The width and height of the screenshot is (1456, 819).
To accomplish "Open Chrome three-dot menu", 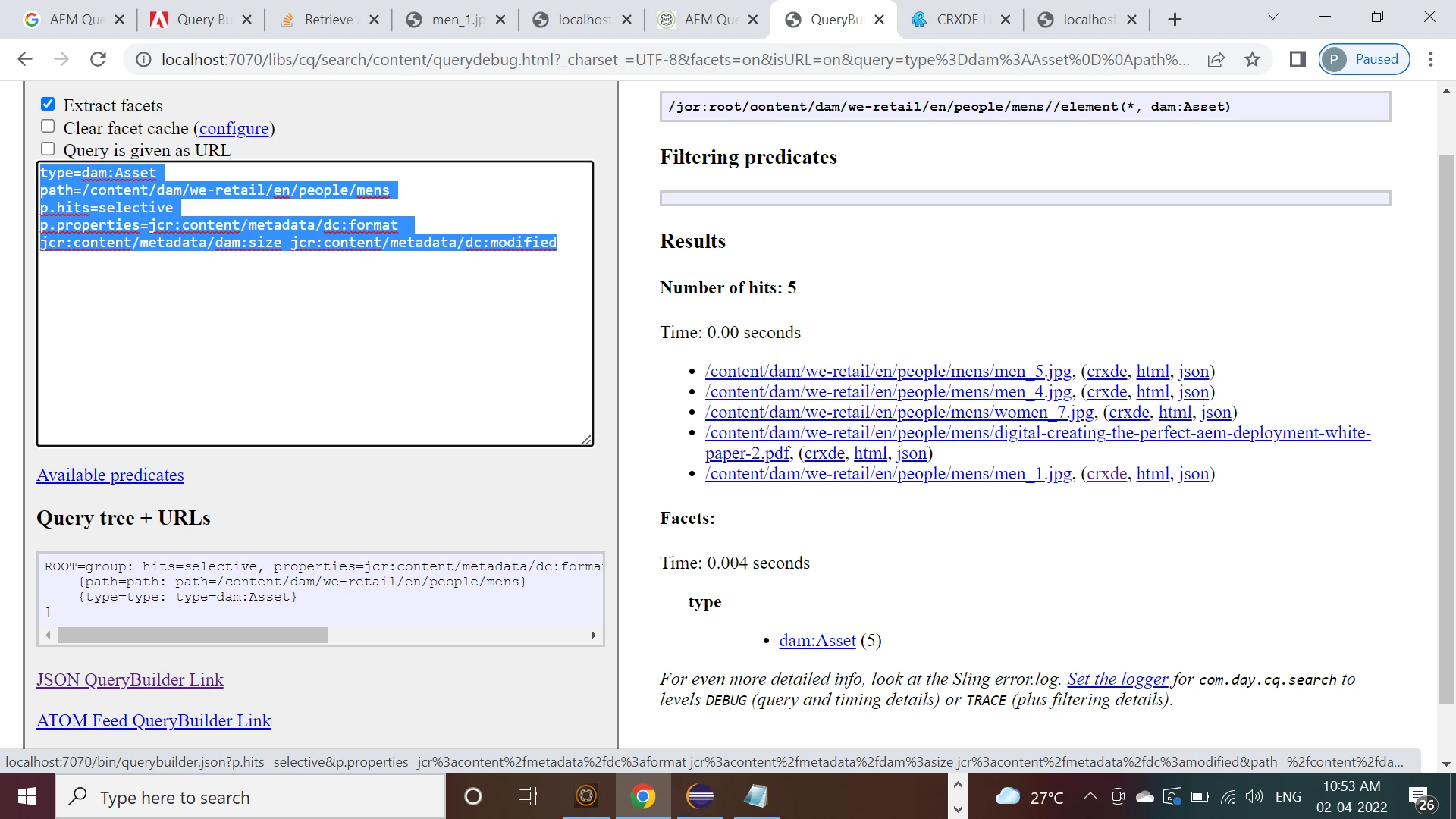I will pos(1431,59).
